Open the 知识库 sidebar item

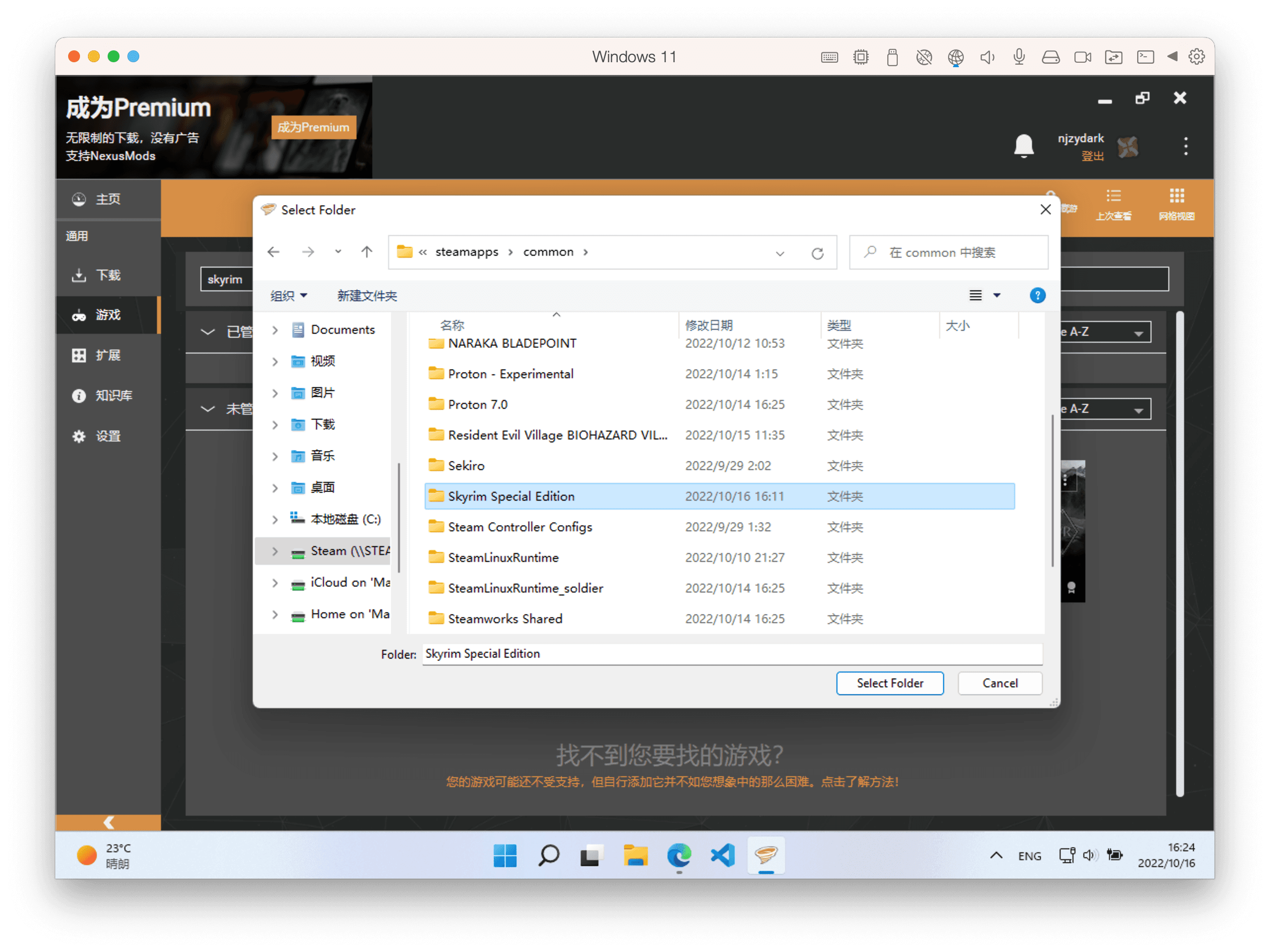108,396
